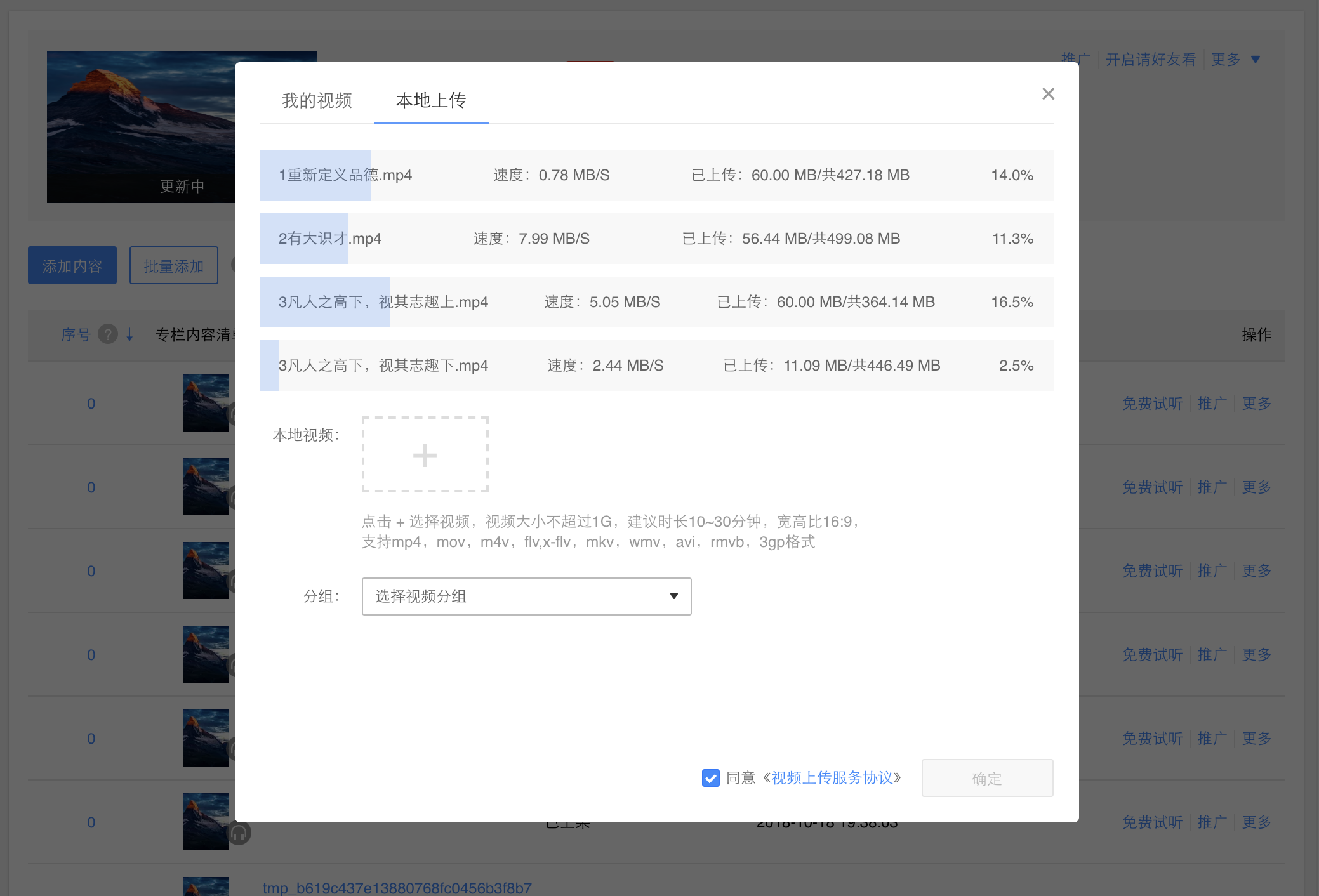
Task: Open 更多 in fourth content row
Action: (x=1257, y=655)
